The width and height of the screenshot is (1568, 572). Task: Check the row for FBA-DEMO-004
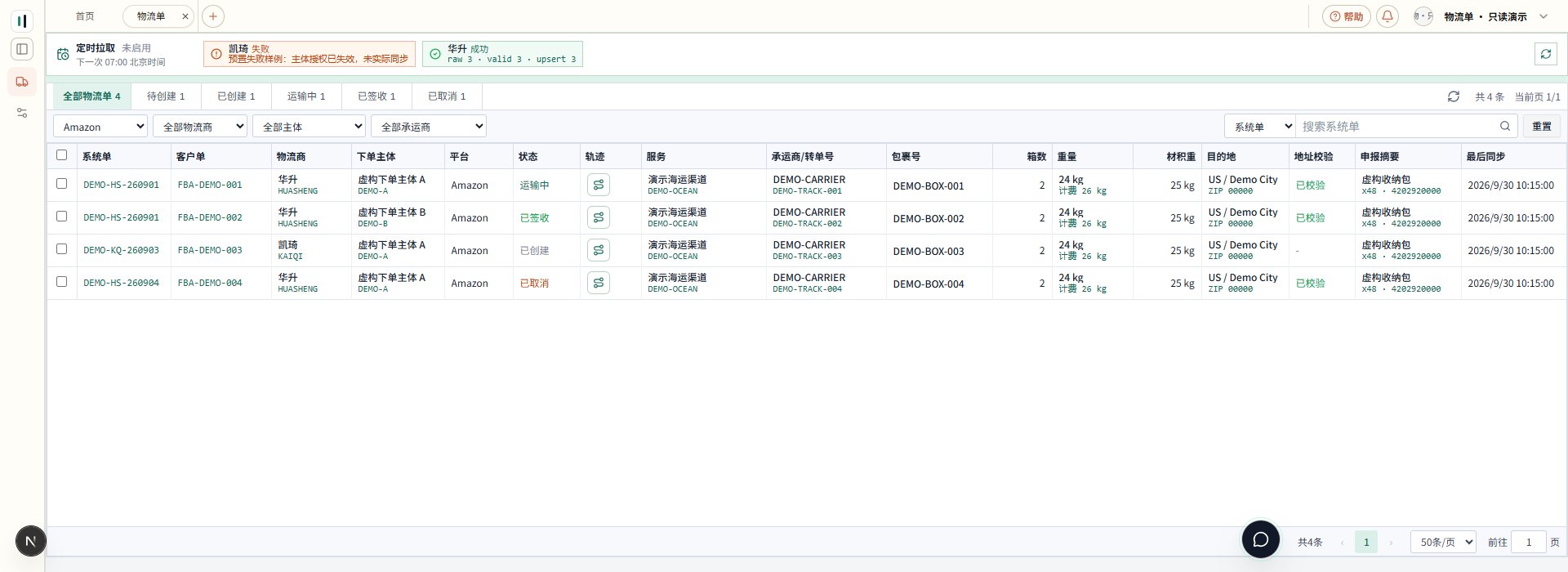click(x=61, y=282)
